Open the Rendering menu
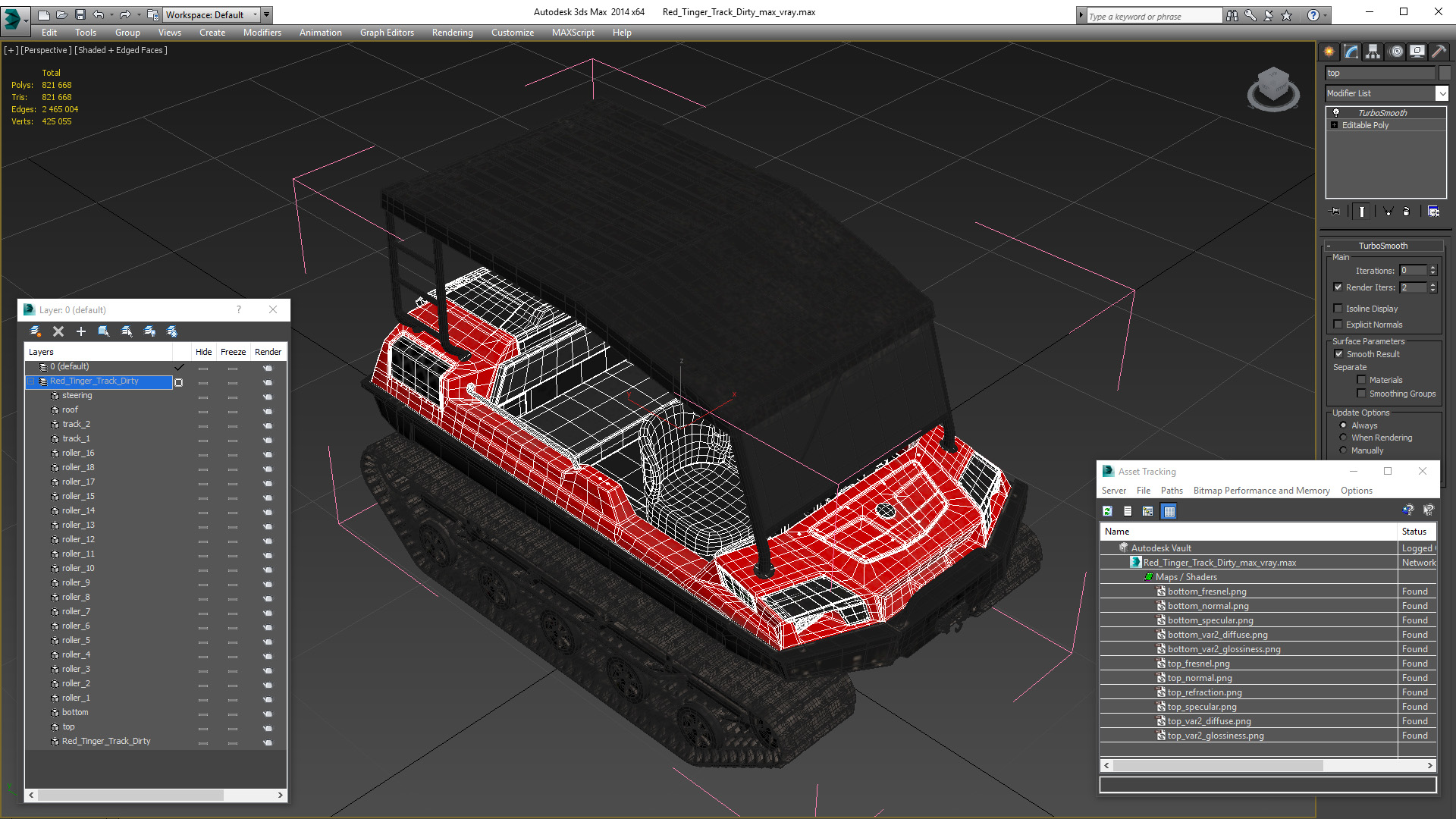The height and width of the screenshot is (819, 1456). pyautogui.click(x=452, y=33)
